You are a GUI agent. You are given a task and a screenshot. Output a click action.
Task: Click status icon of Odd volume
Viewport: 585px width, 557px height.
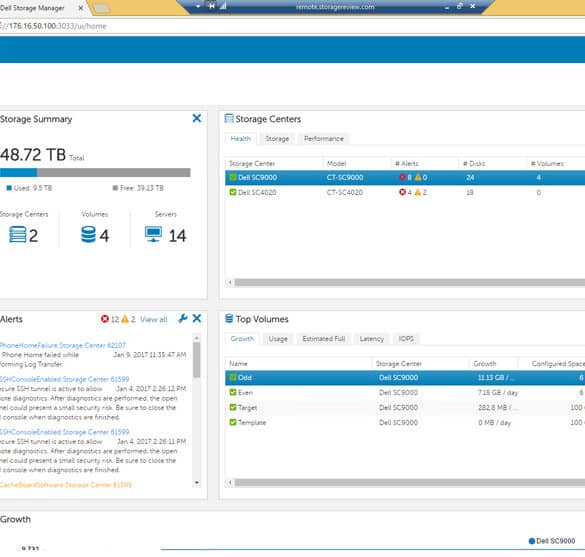[233, 377]
